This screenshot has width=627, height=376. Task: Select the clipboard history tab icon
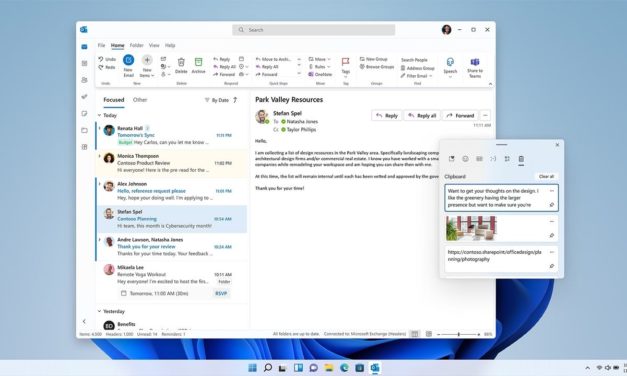pyautogui.click(x=521, y=159)
